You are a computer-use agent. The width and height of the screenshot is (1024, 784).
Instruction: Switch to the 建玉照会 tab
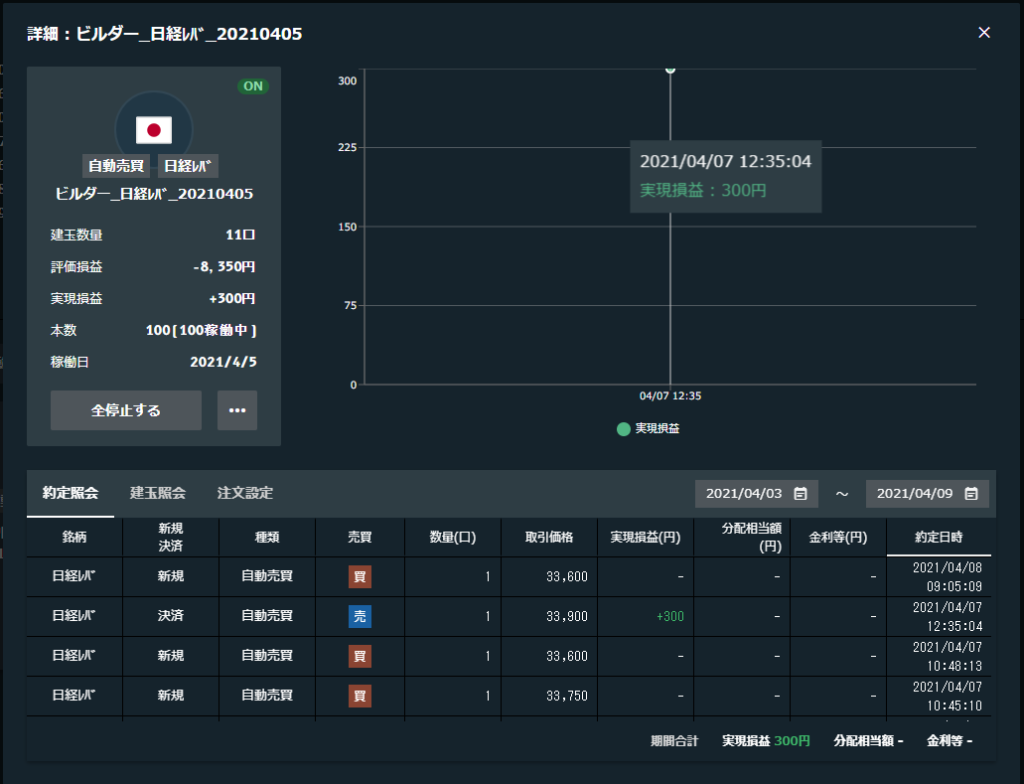[x=157, y=493]
